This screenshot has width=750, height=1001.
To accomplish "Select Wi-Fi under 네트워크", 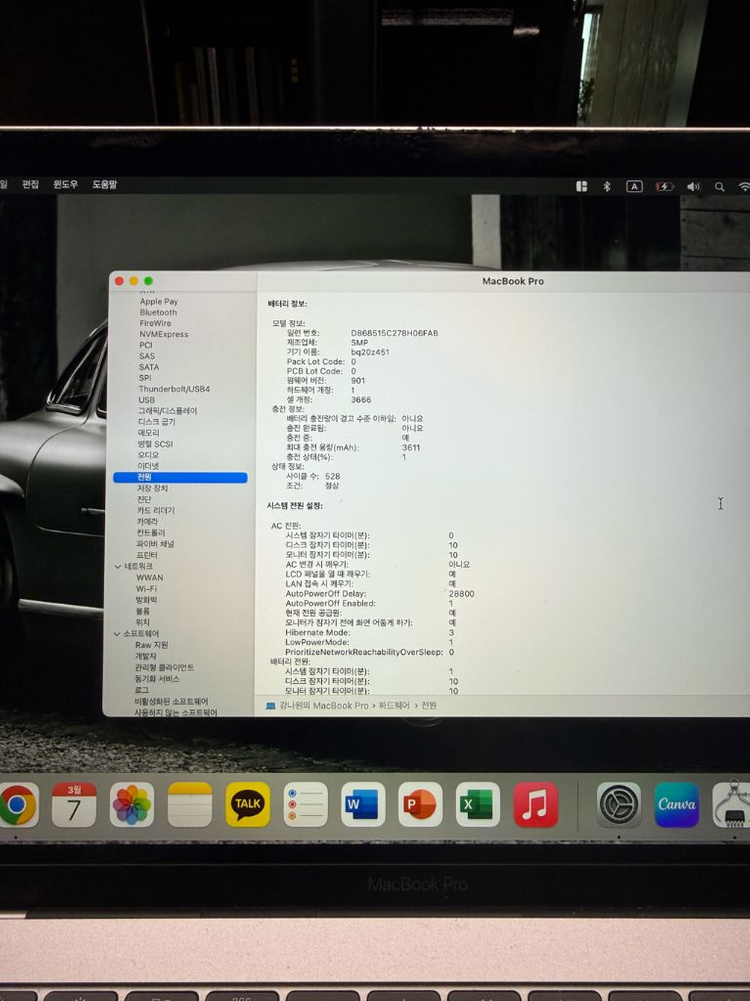I will click(146, 589).
